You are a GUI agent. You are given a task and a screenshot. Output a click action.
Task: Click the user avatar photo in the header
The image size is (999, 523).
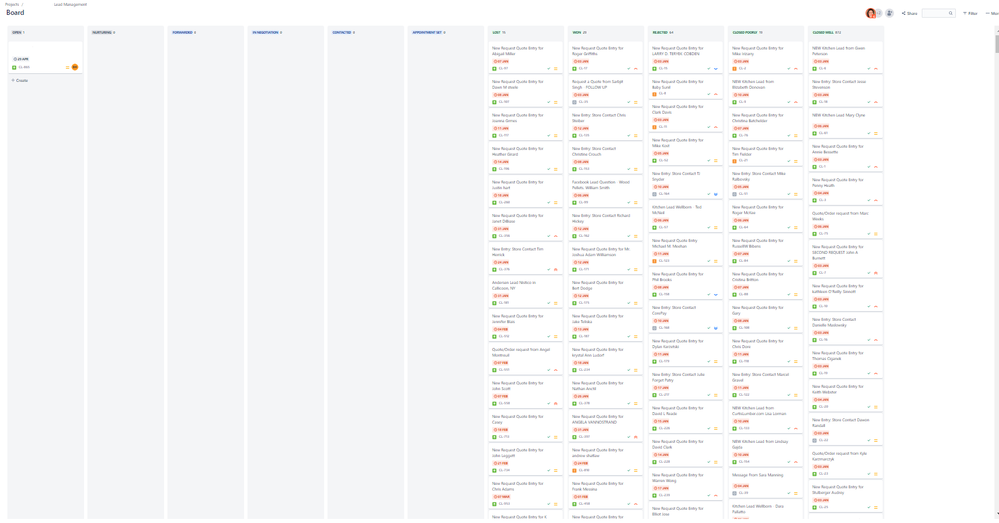click(870, 13)
